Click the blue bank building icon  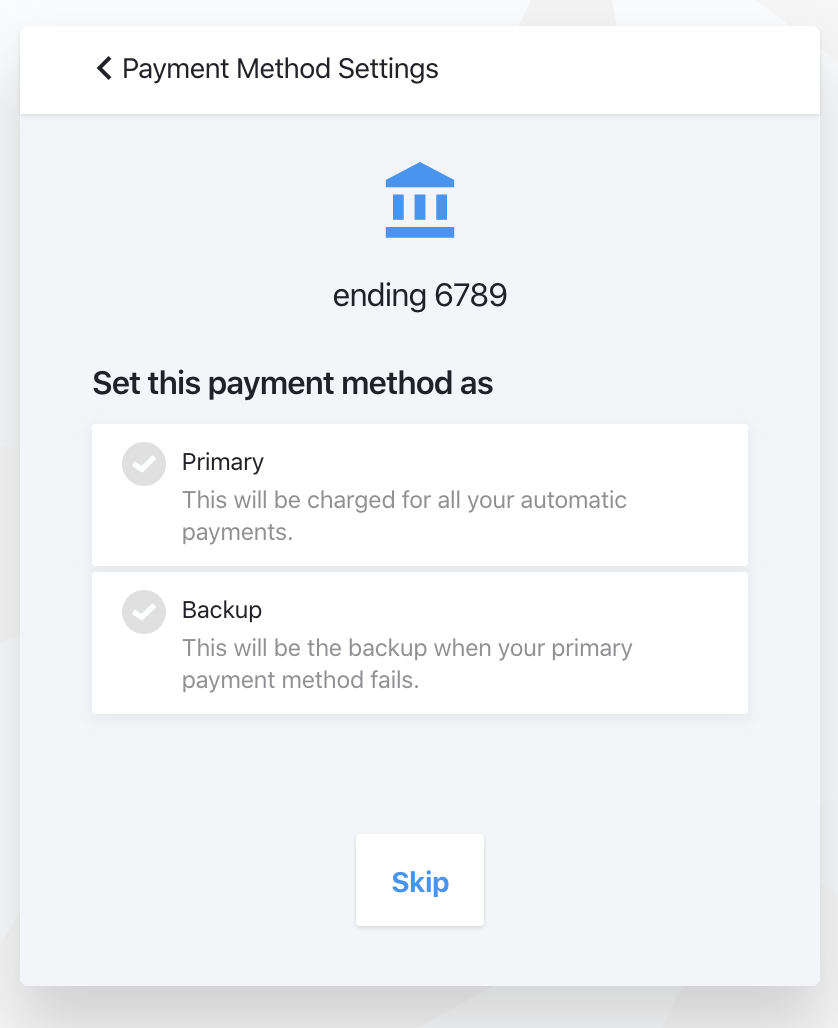click(420, 200)
